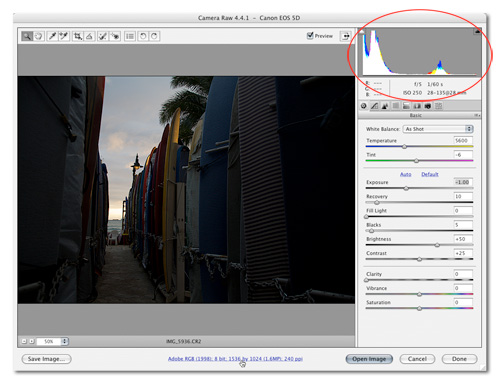
Task: Switch to the Lens Corrections tab
Action: 417,106
